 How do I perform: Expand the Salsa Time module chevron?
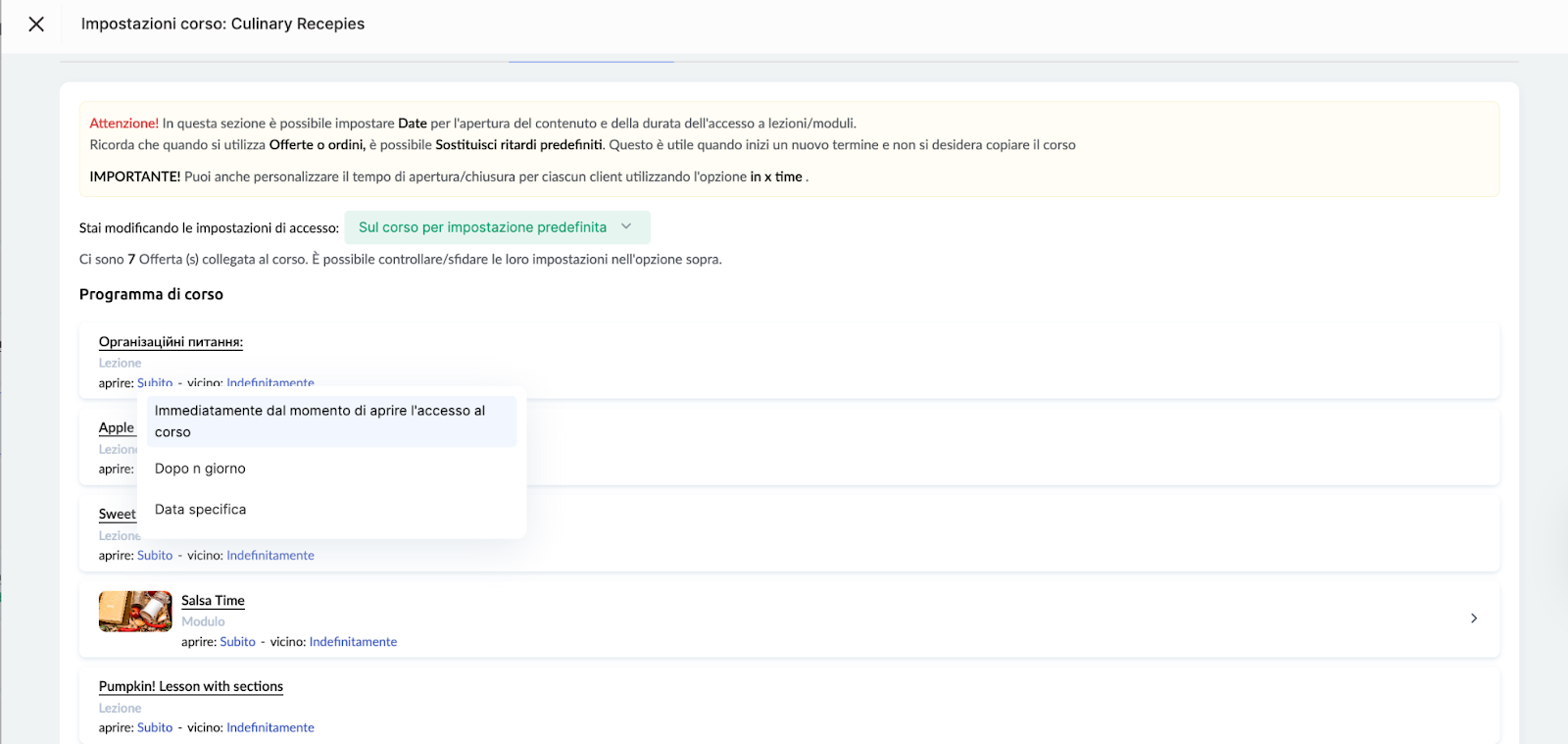tap(1474, 619)
